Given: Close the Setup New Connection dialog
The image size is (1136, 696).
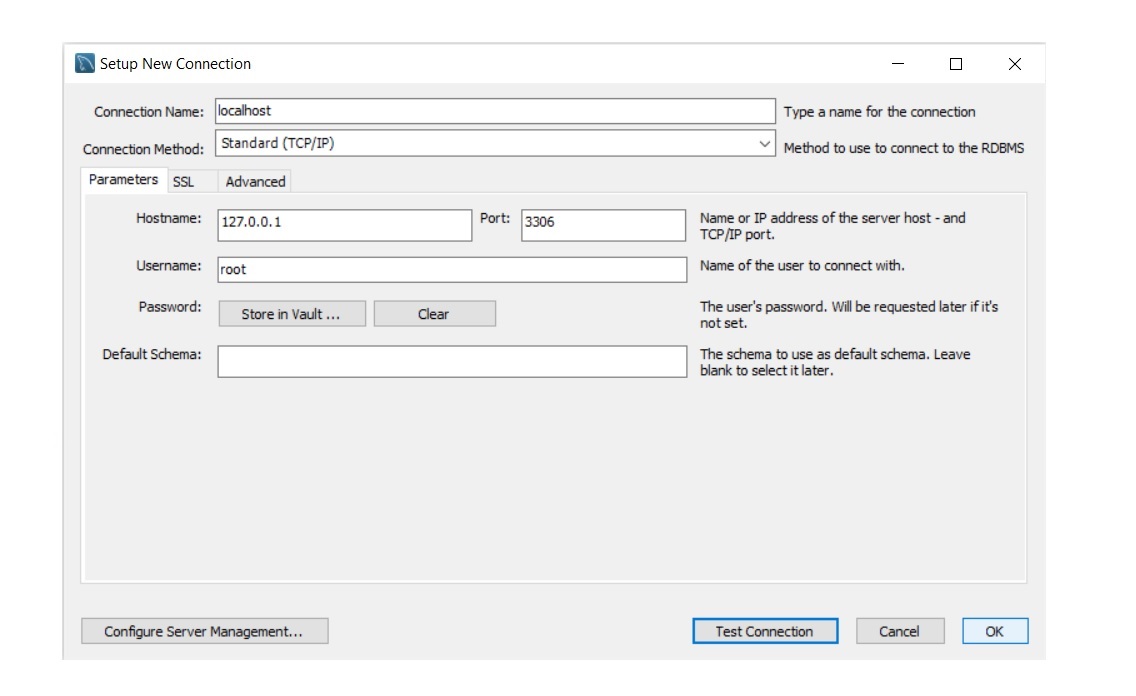Looking at the screenshot, I should tap(1014, 64).
